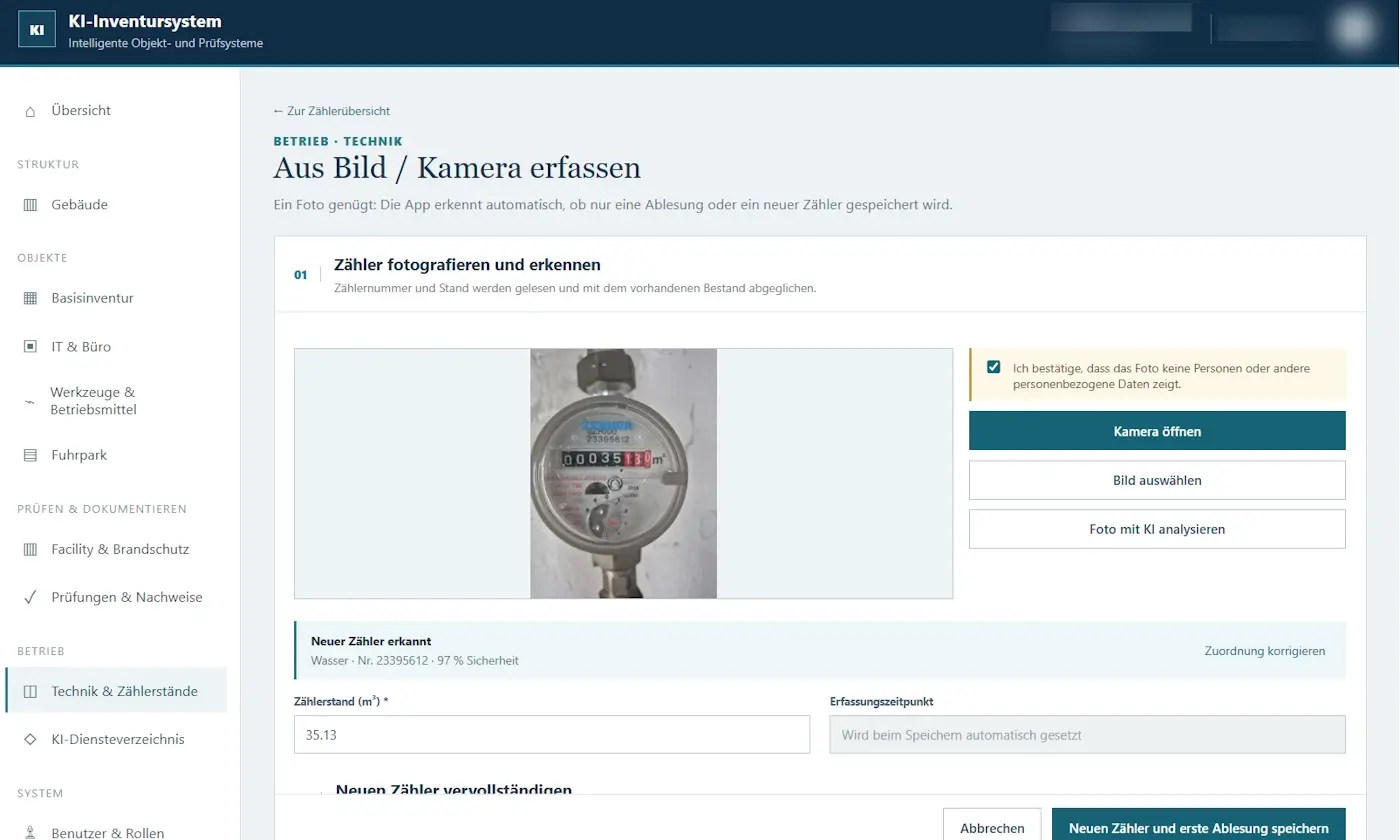
Task: Click the KI logo in the header
Action: coord(37,30)
